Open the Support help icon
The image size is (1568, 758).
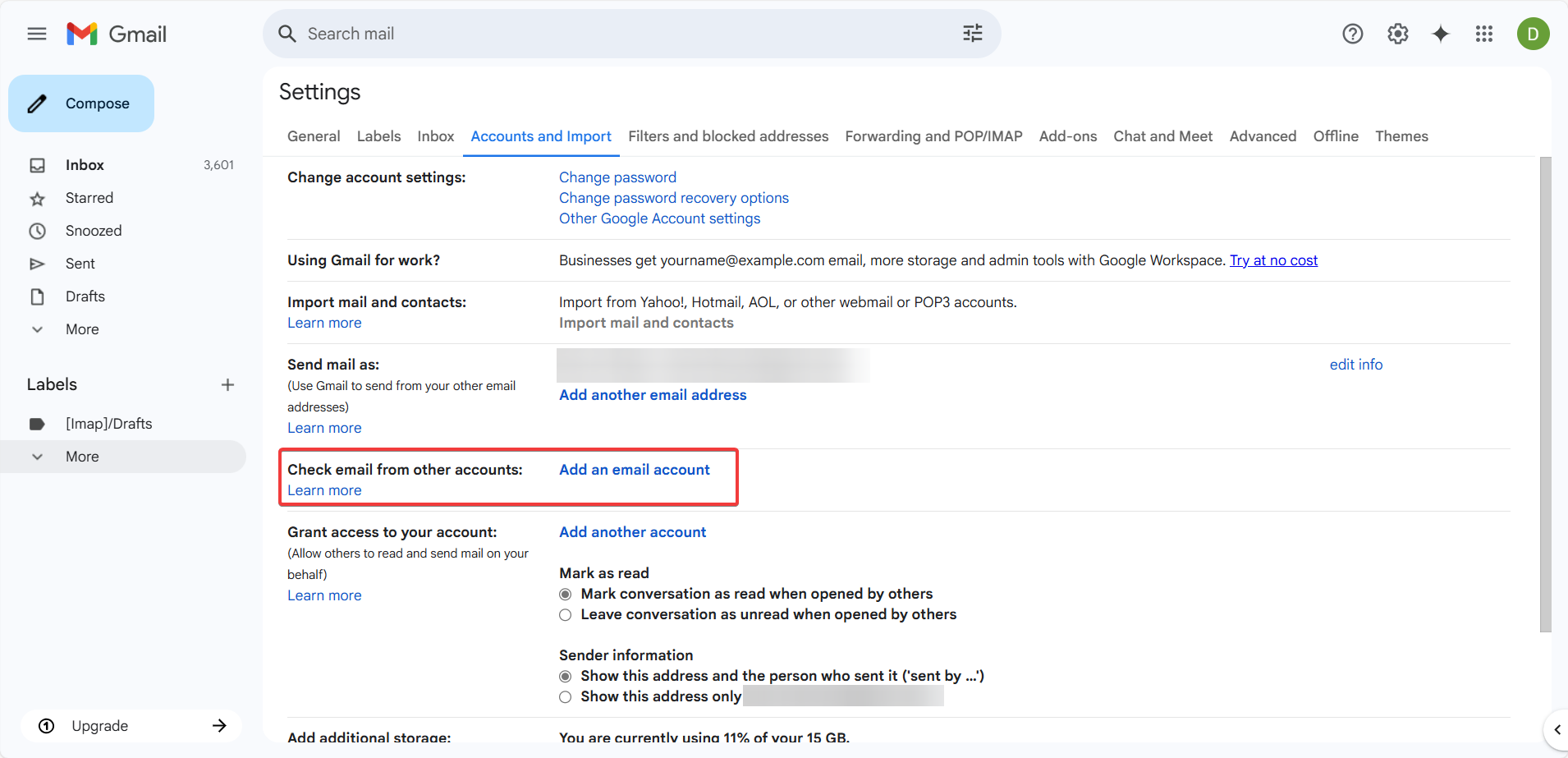(x=1353, y=34)
